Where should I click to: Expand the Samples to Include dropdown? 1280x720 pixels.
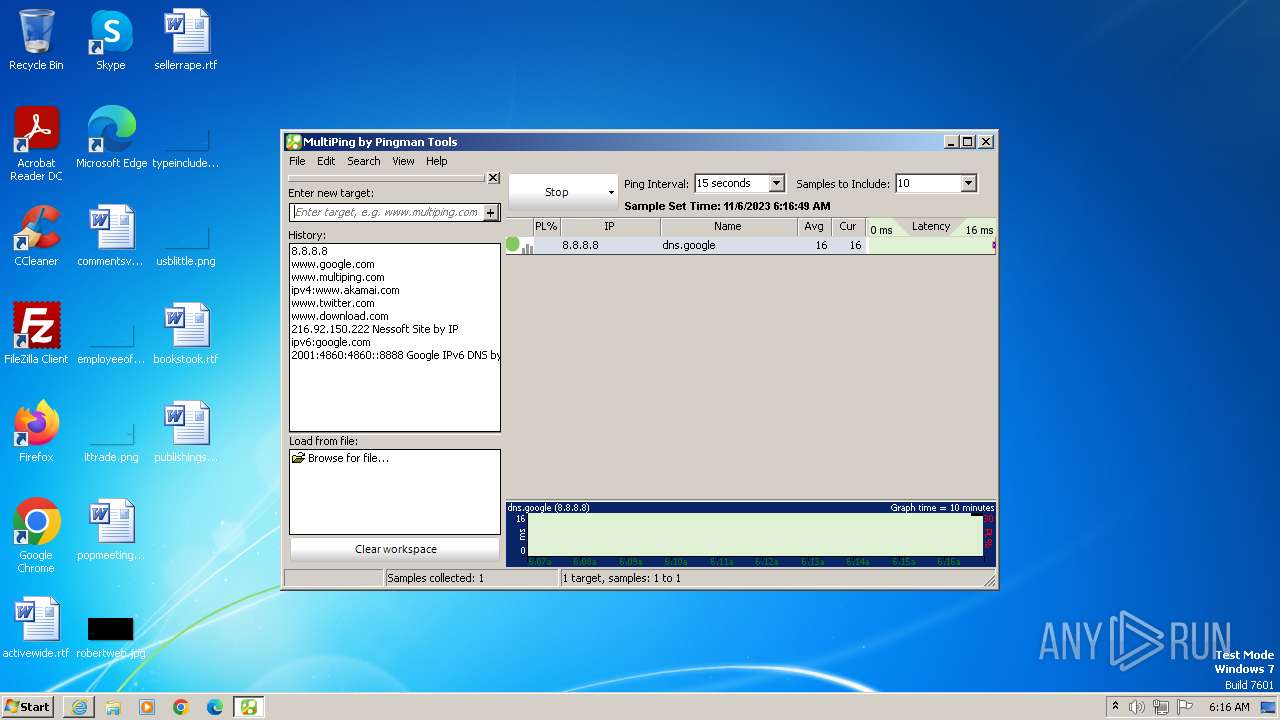coord(967,183)
